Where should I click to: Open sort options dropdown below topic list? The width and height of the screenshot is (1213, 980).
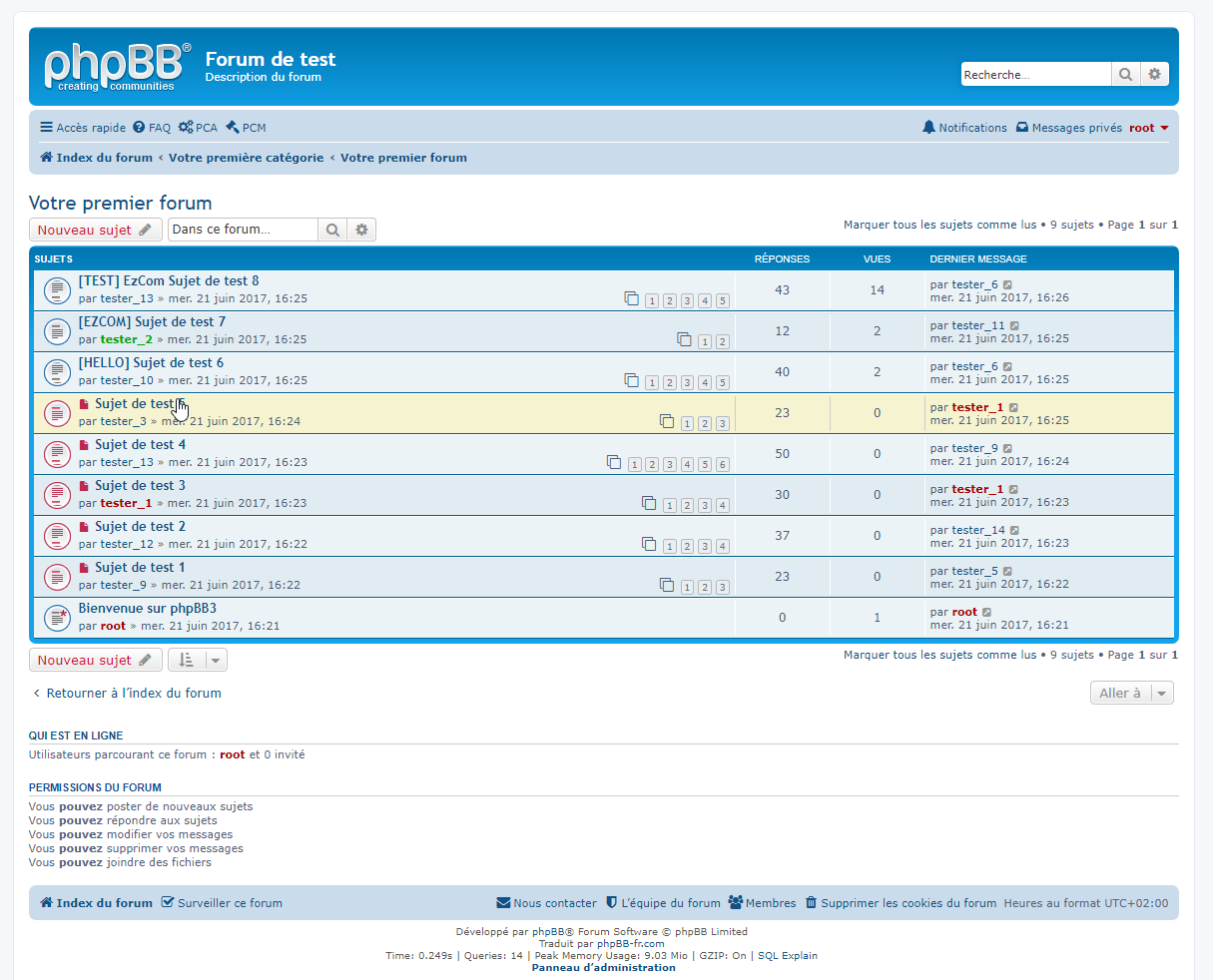tap(197, 661)
